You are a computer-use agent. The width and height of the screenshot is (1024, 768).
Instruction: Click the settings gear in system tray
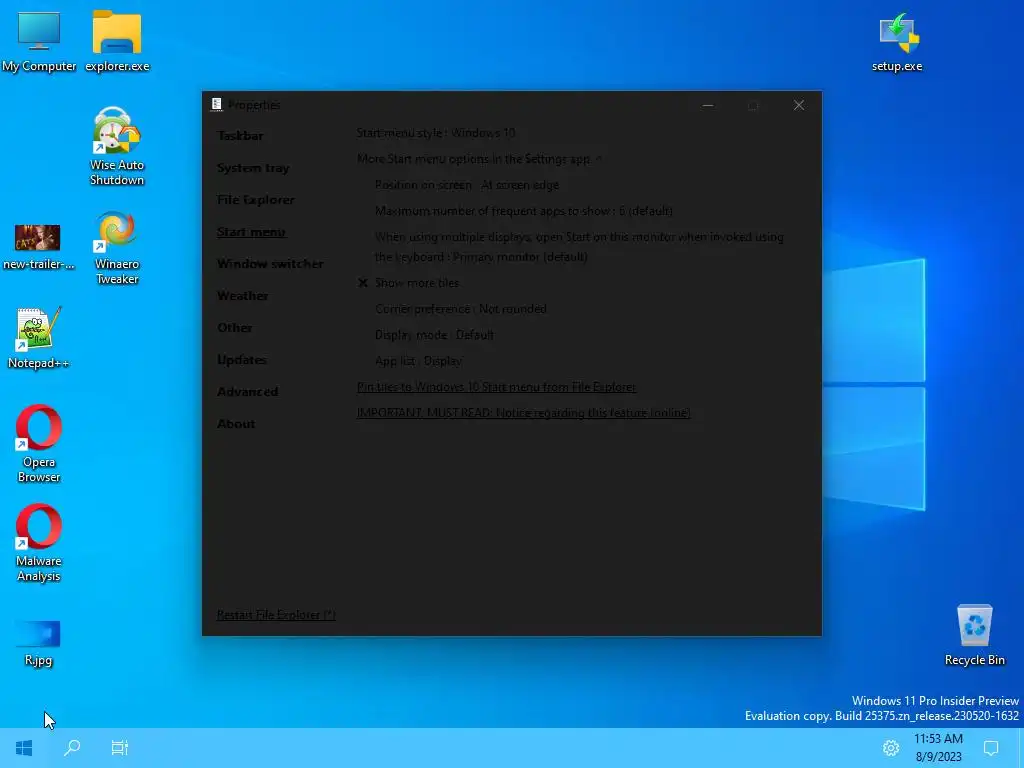click(891, 748)
